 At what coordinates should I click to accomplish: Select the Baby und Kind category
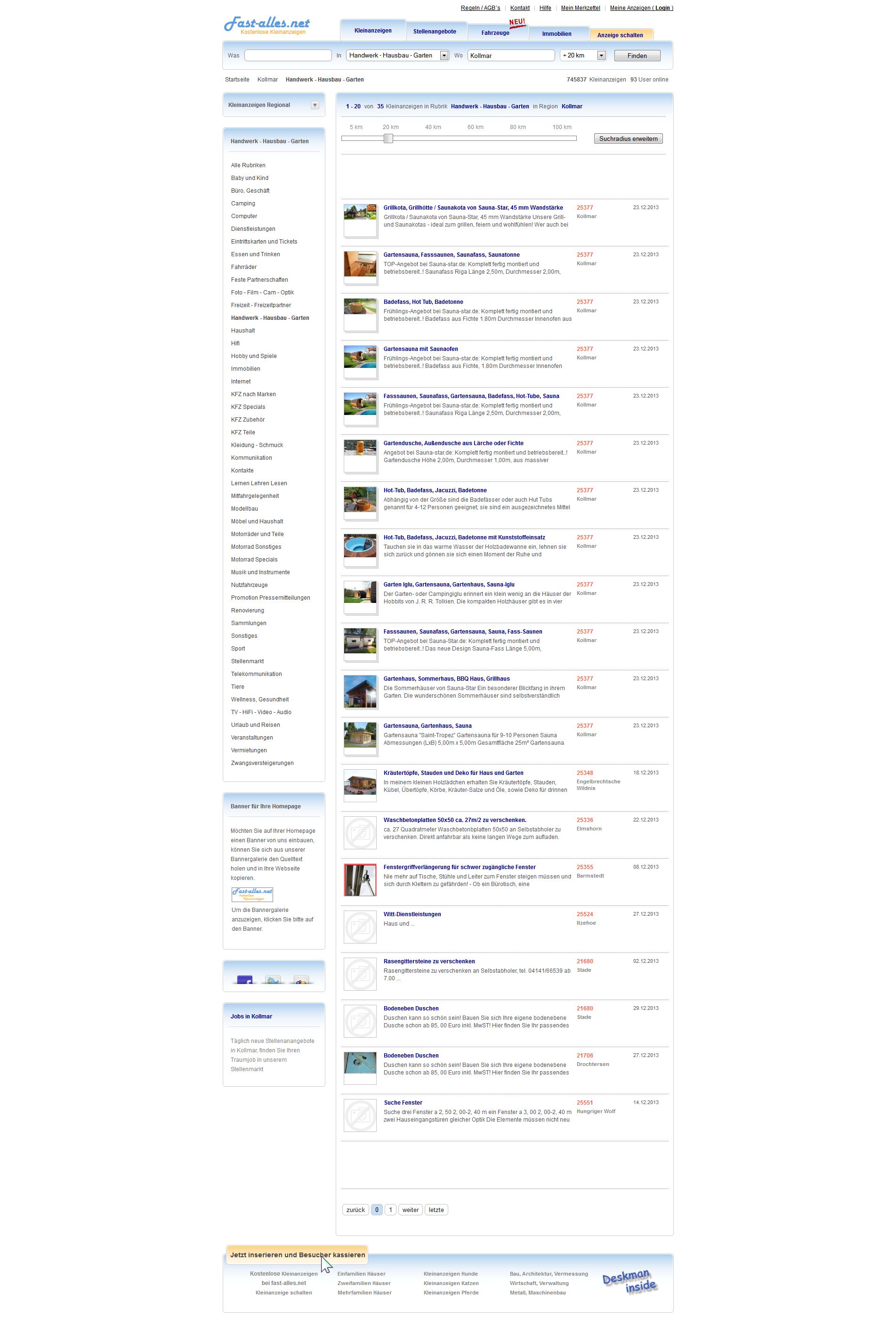click(250, 178)
